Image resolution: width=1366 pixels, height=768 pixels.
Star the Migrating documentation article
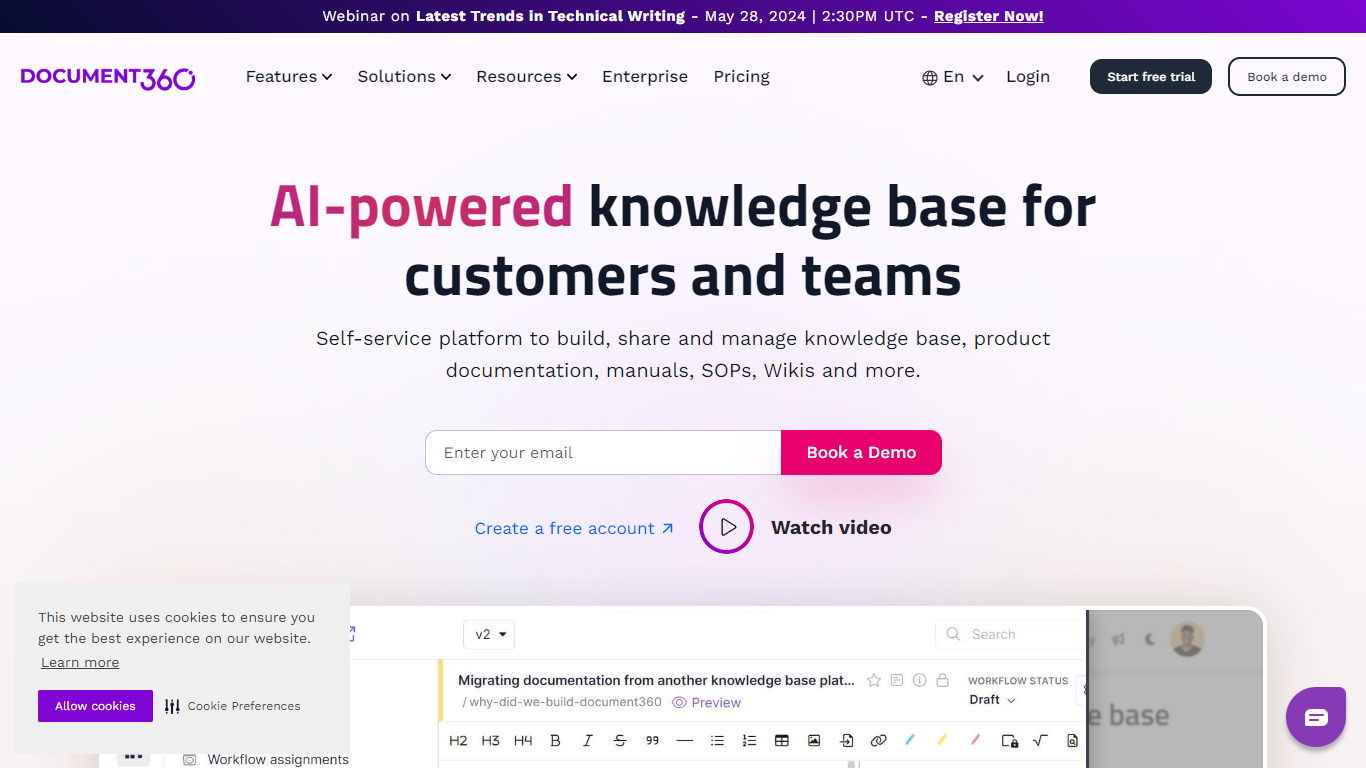[x=874, y=680]
